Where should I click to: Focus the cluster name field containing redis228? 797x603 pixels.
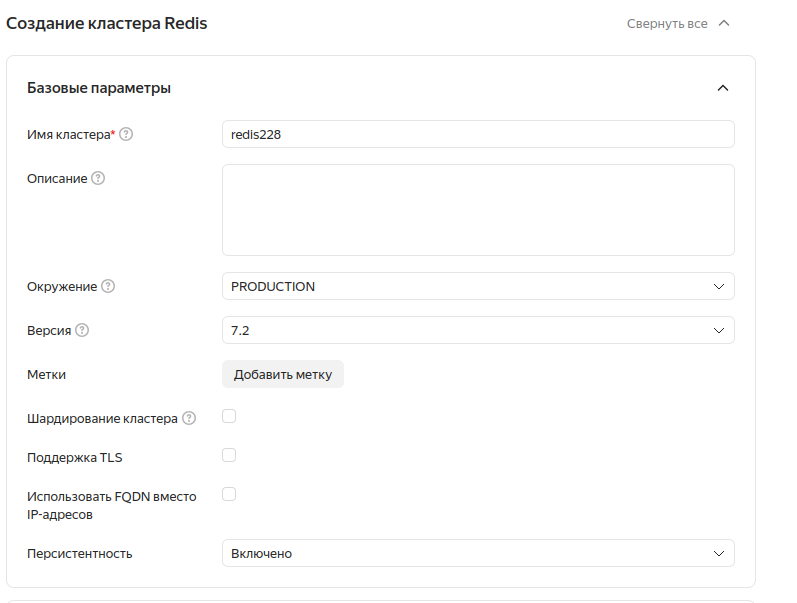[477, 134]
